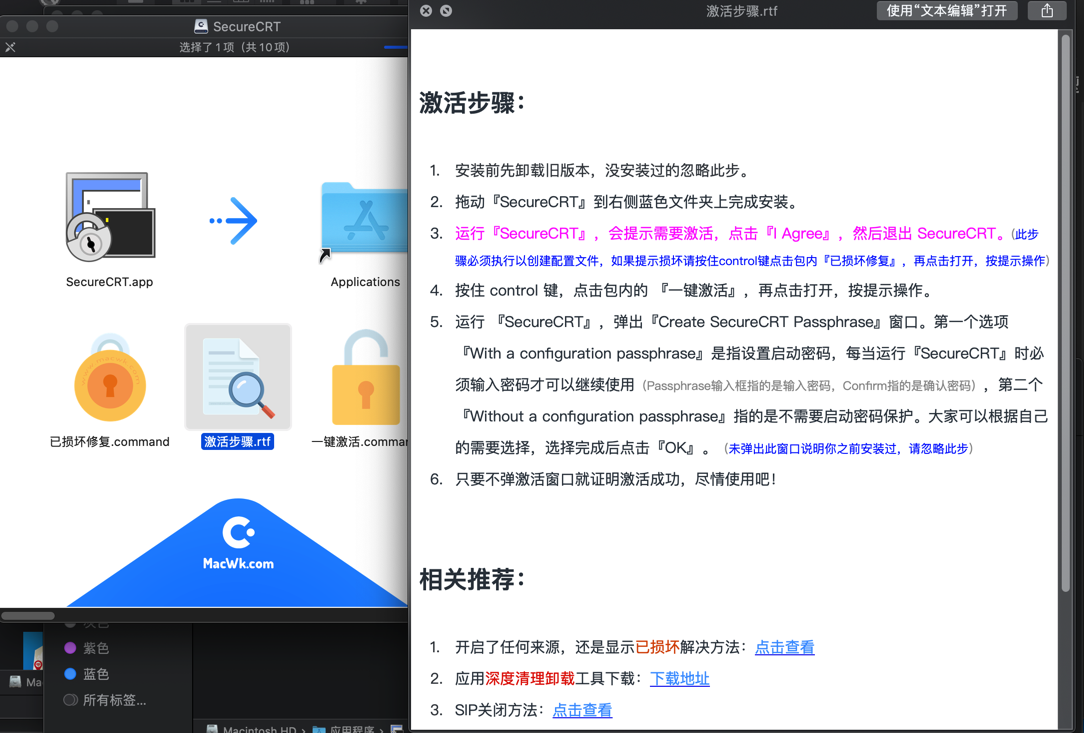
Task: Click the 使用“文本编辑”打开 button
Action: (x=946, y=10)
